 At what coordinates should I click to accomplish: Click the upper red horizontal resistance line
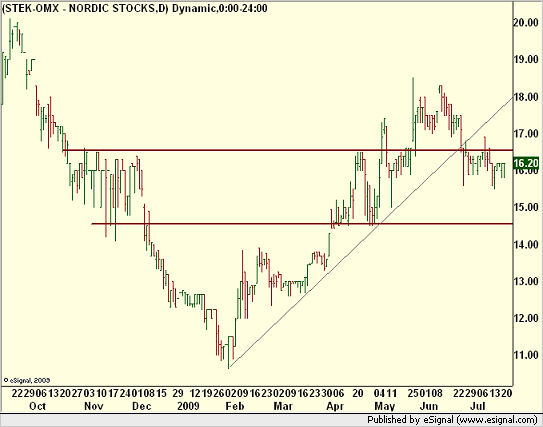tap(287, 150)
